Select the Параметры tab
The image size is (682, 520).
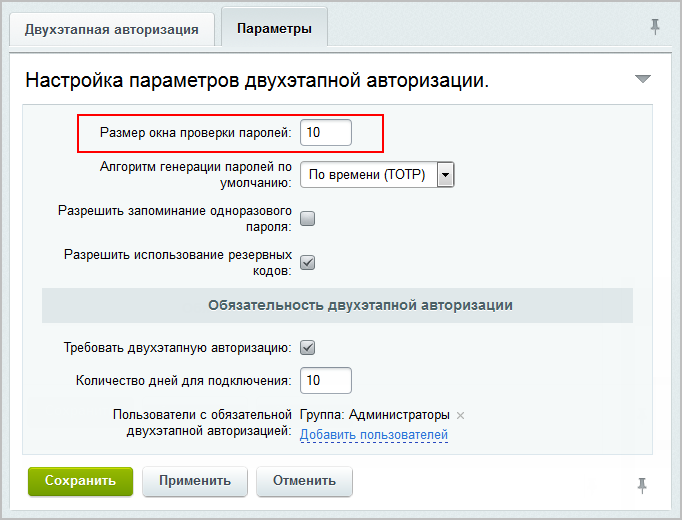tap(274, 29)
